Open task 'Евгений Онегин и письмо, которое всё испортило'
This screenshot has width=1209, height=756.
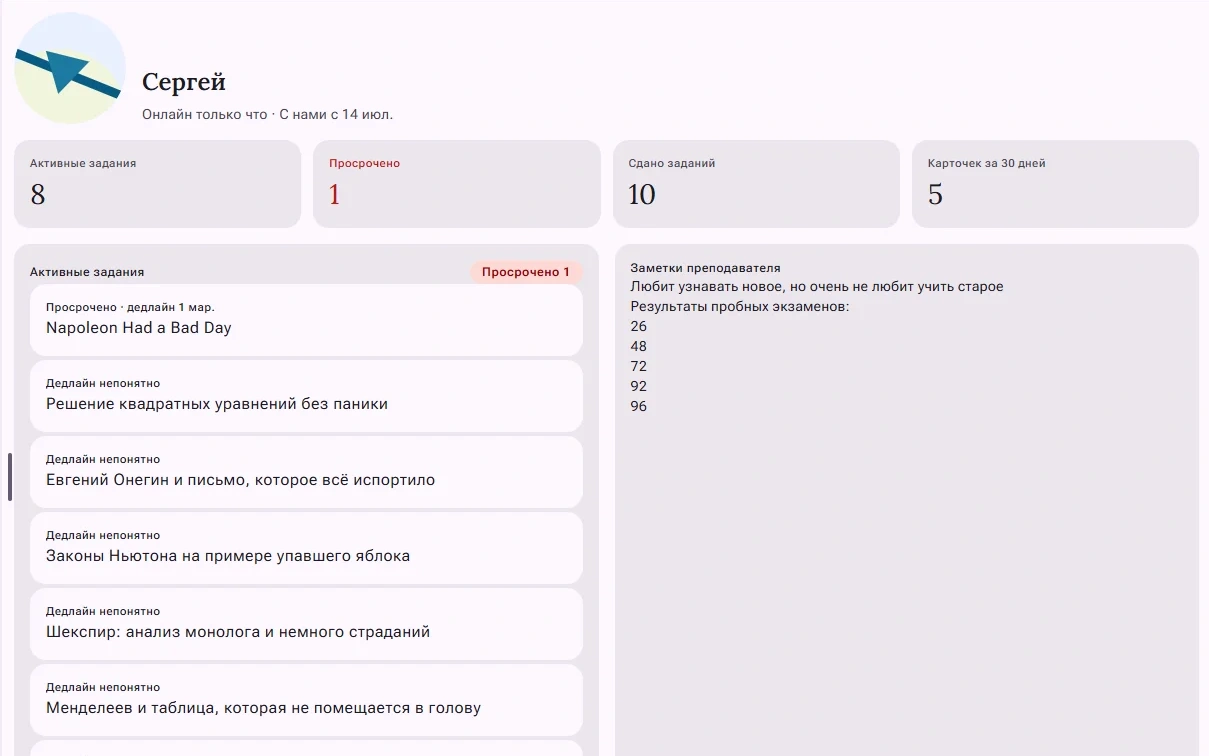pyautogui.click(x=306, y=472)
